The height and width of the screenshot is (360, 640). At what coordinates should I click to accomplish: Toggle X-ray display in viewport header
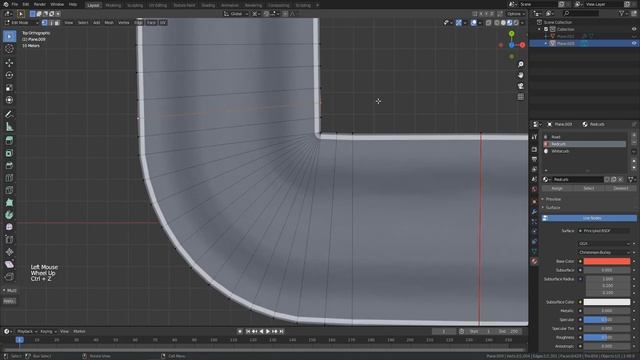point(489,23)
